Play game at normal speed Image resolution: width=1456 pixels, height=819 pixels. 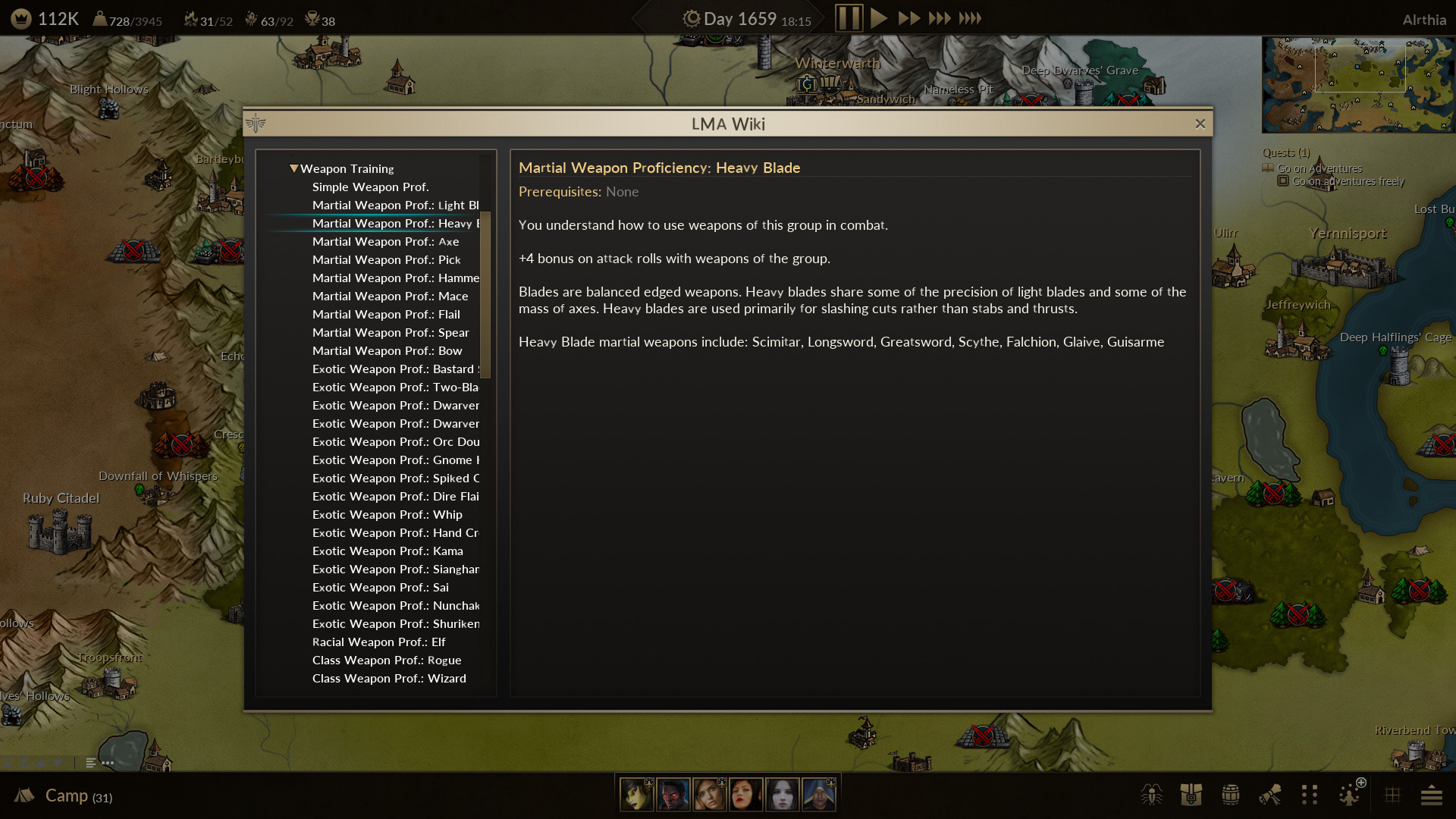click(x=878, y=18)
